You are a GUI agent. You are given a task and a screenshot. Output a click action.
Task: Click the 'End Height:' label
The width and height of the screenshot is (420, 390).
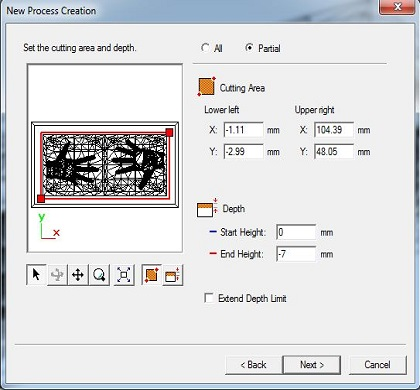(x=242, y=254)
